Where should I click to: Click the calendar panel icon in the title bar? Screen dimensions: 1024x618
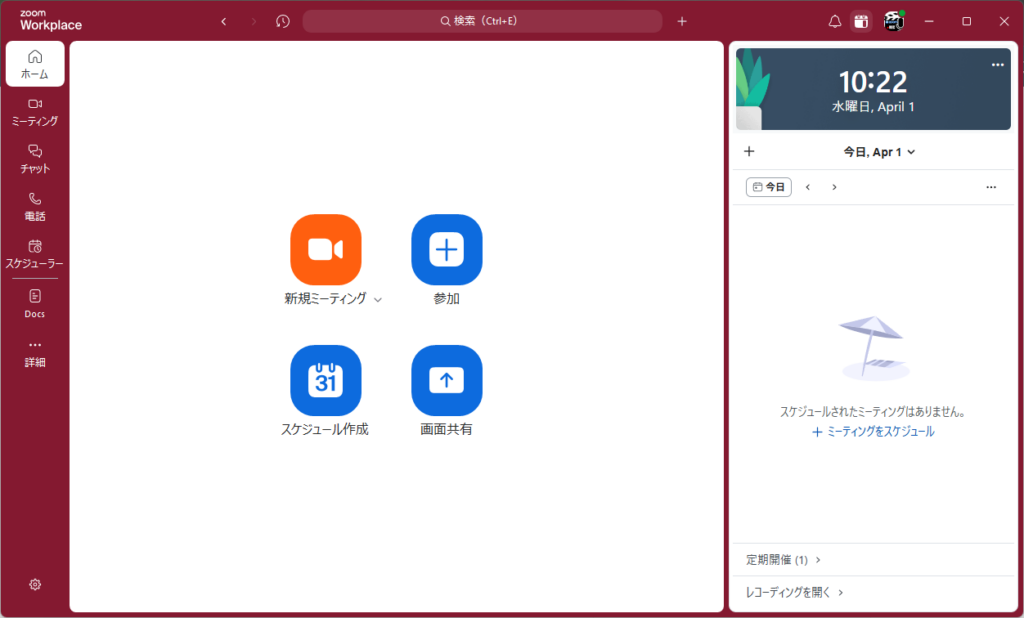point(861,21)
